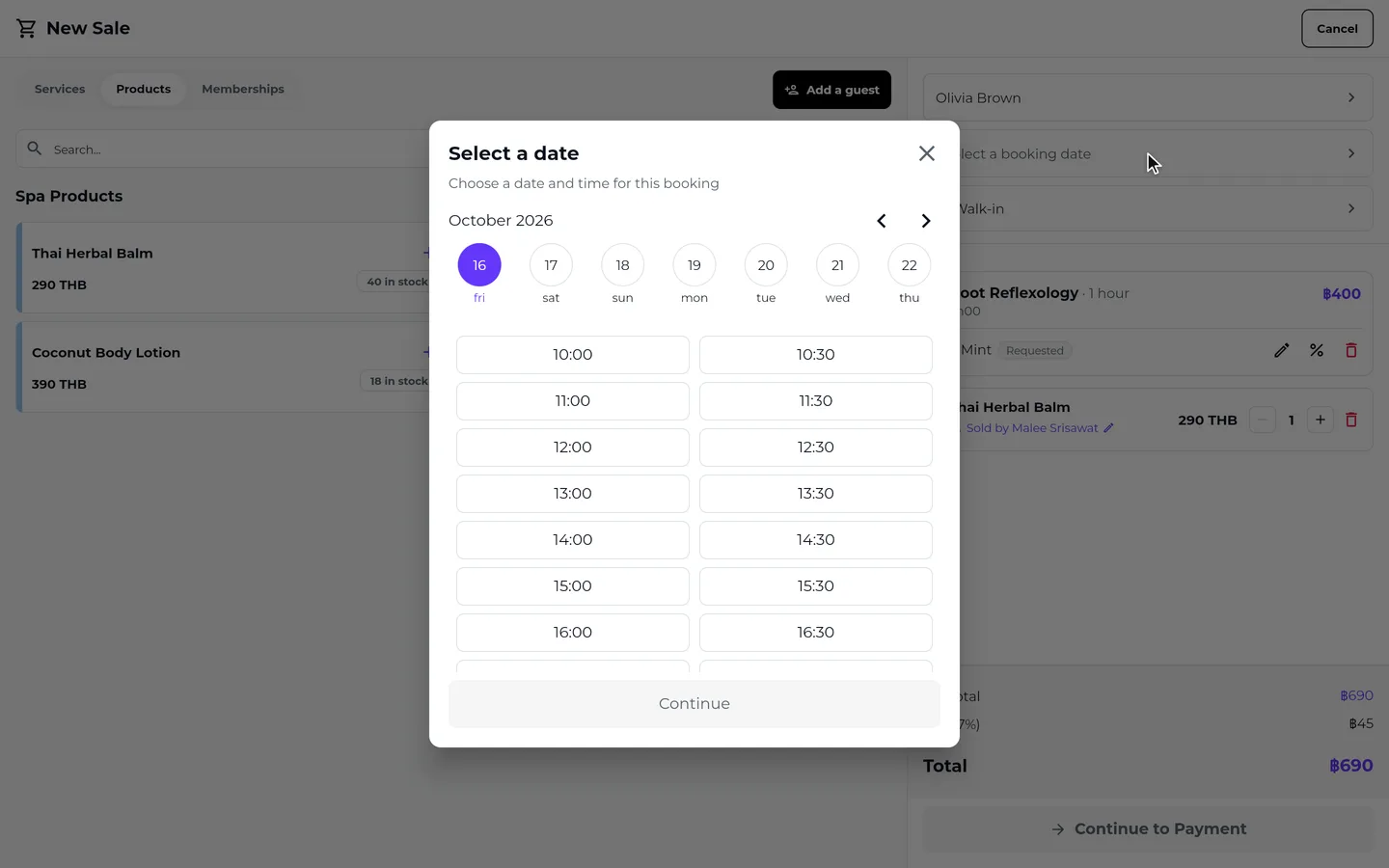Image resolution: width=1389 pixels, height=868 pixels.
Task: Choose the 11:00 time slot
Action: point(573,401)
